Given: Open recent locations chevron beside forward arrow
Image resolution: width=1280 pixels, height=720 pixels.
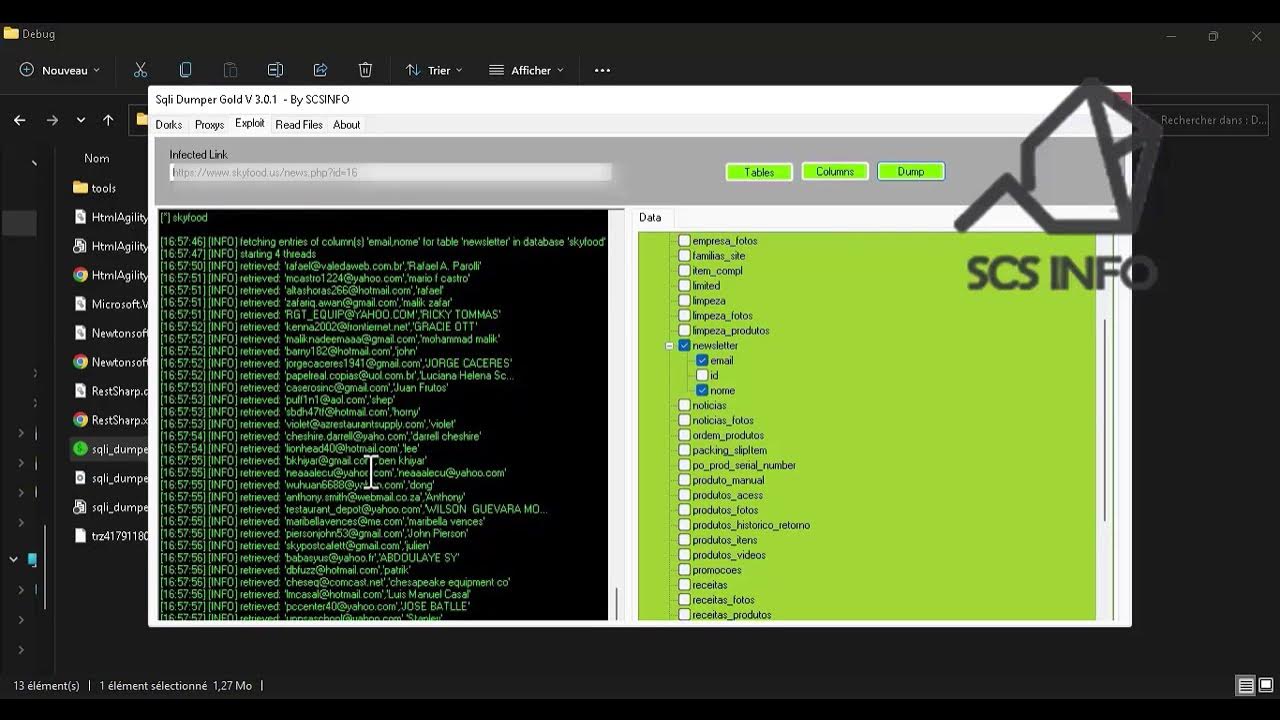Looking at the screenshot, I should (81, 120).
